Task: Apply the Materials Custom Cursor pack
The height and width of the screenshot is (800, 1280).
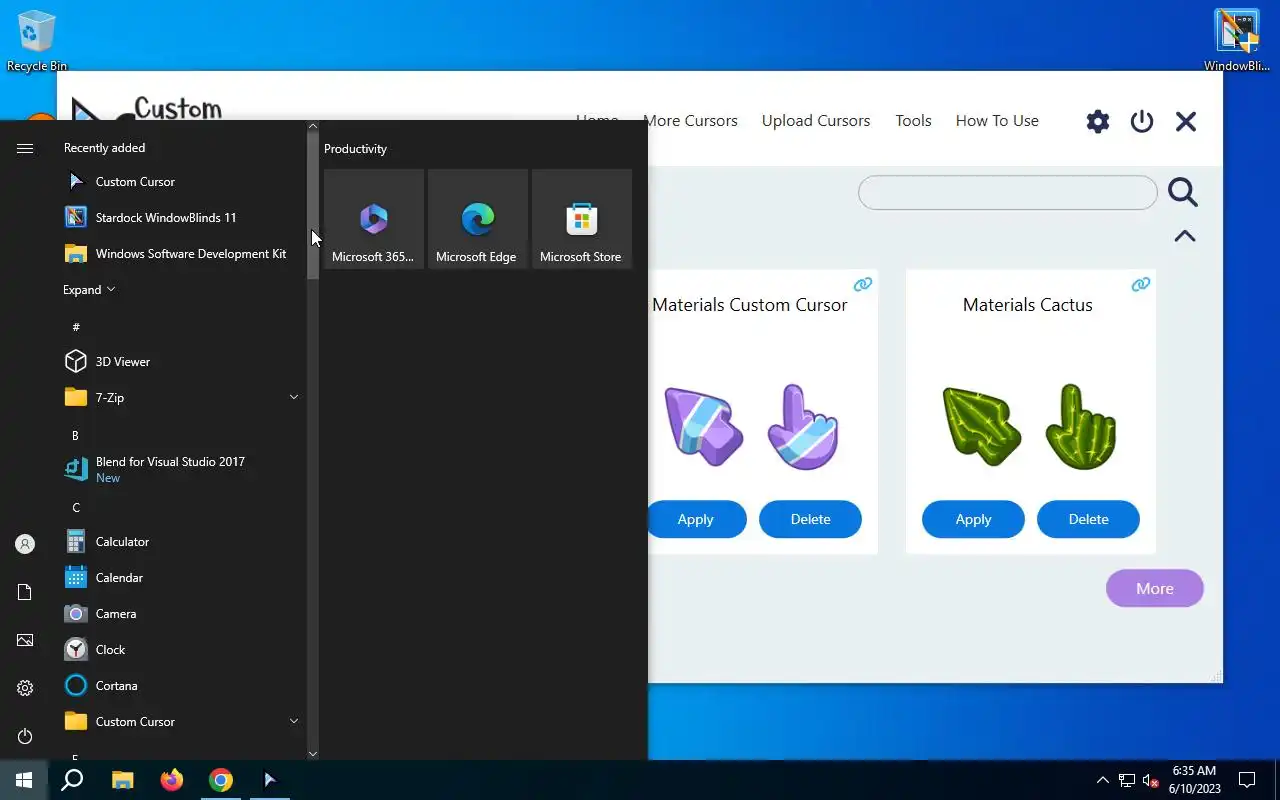Action: pos(696,519)
